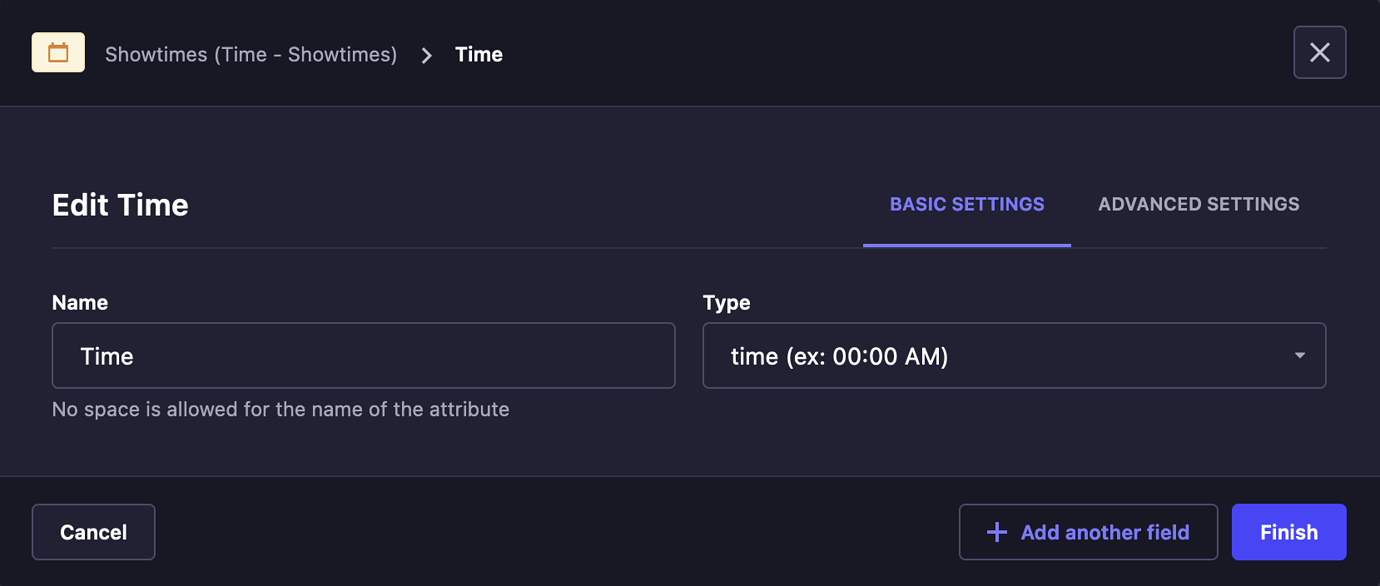The height and width of the screenshot is (586, 1380).
Task: Select the Basic Settings tab
Action: point(967,204)
